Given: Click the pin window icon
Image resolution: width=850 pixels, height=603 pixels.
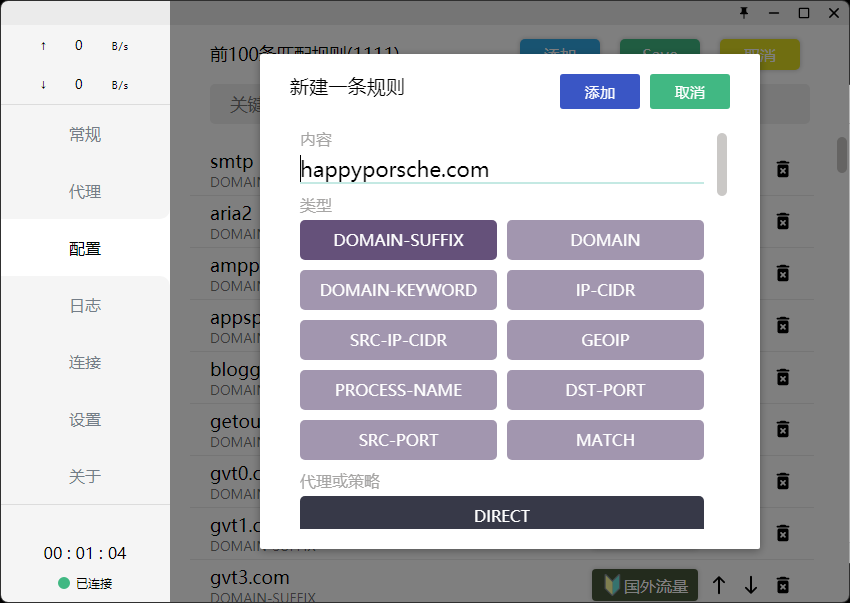Looking at the screenshot, I should (744, 12).
